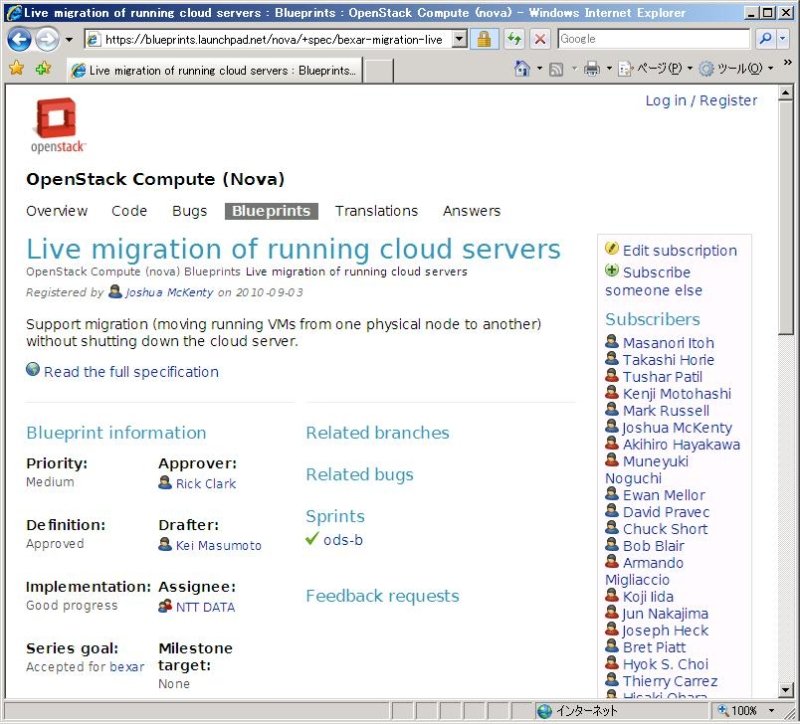Click Subscribe someone else link

654,281
